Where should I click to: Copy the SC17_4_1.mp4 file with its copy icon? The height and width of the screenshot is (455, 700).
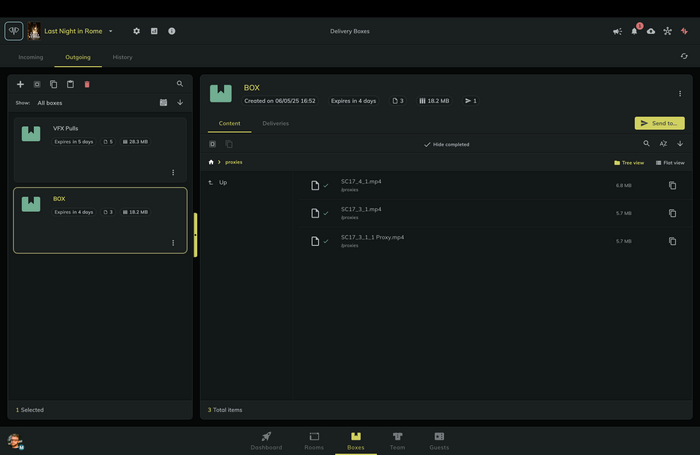[x=672, y=185]
